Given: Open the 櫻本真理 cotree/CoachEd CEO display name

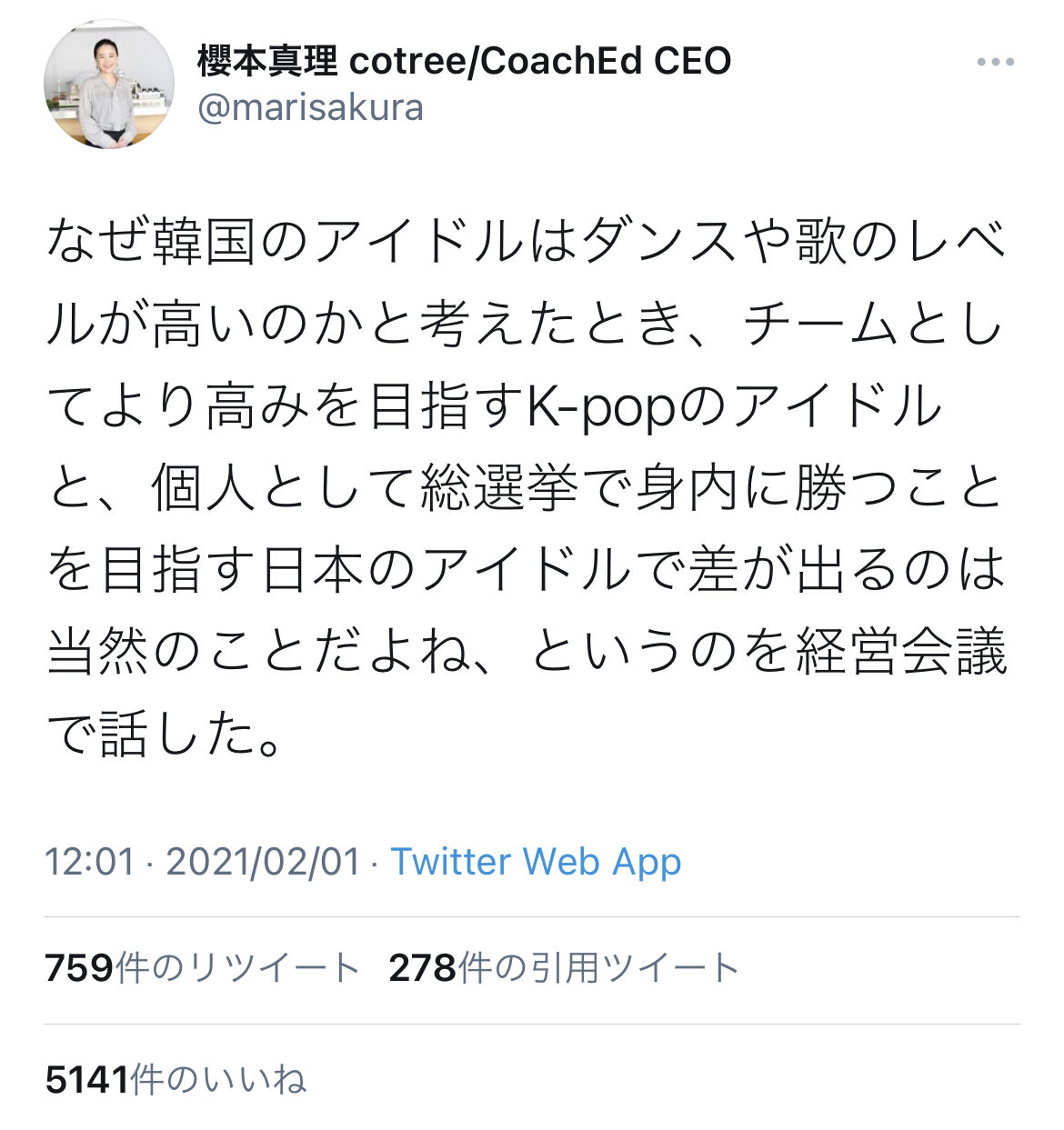Looking at the screenshot, I should tap(464, 61).
